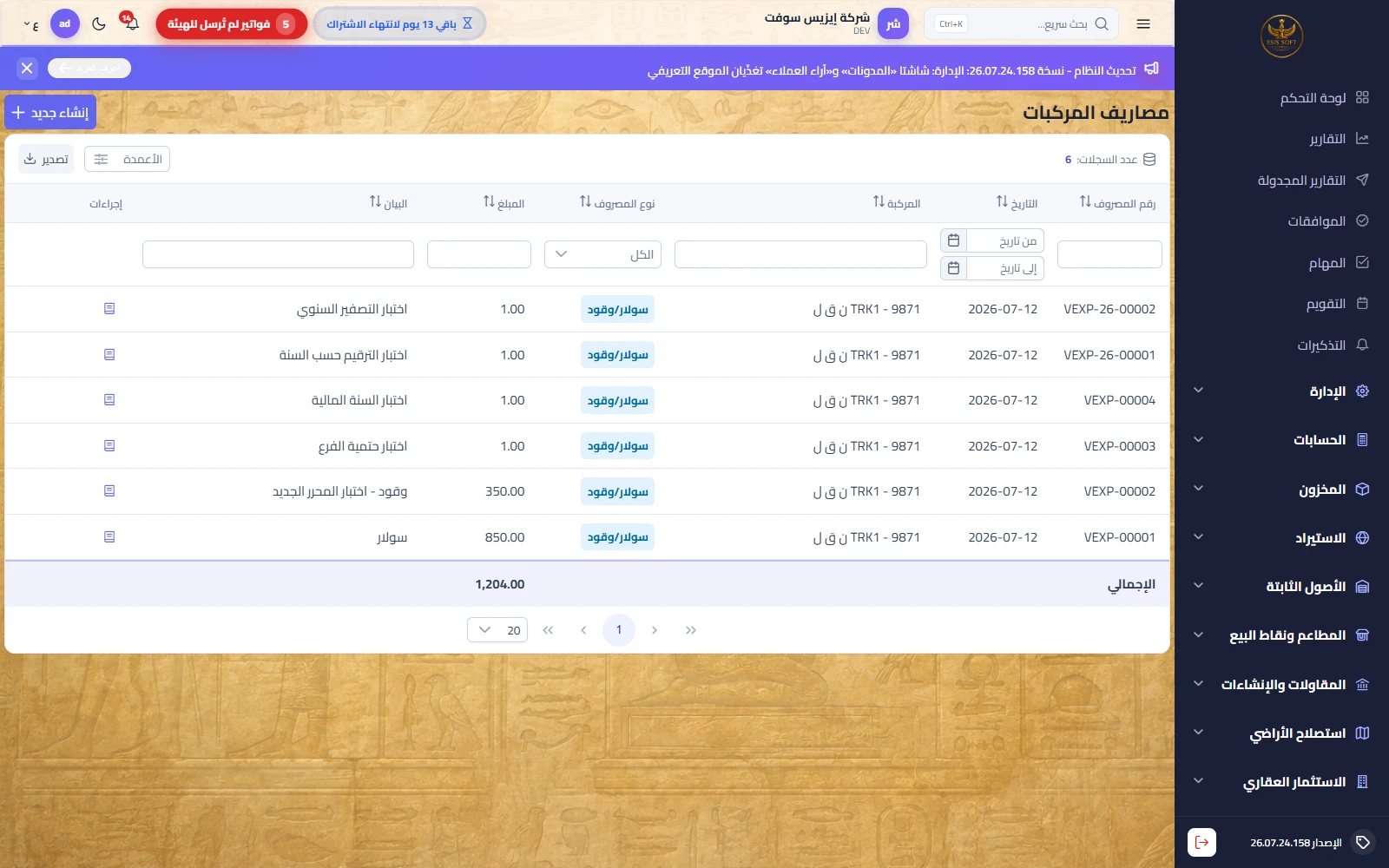Open the ad user avatar menu
The image size is (1389, 868).
pos(65,24)
